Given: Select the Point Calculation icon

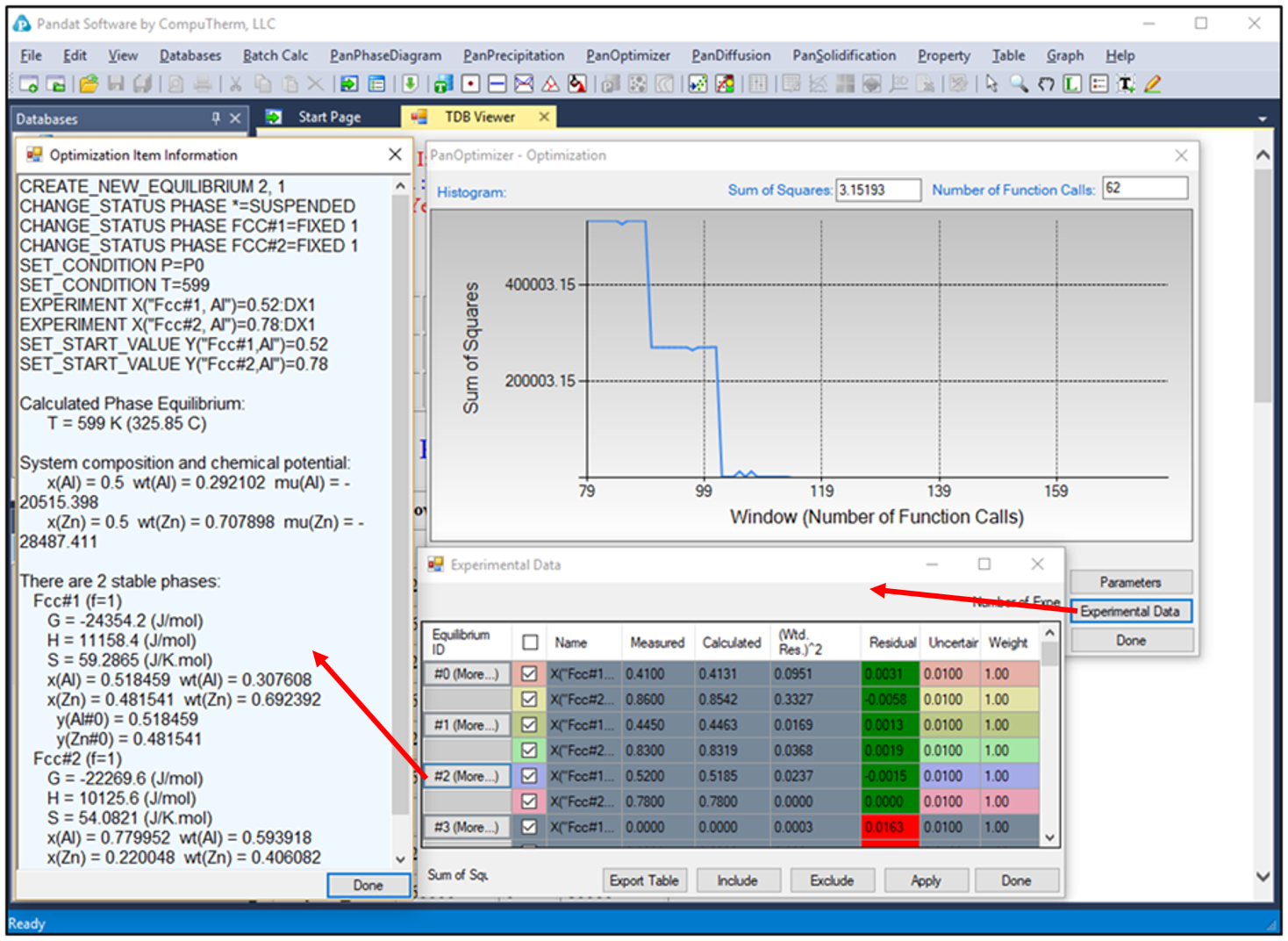Looking at the screenshot, I should click(470, 84).
